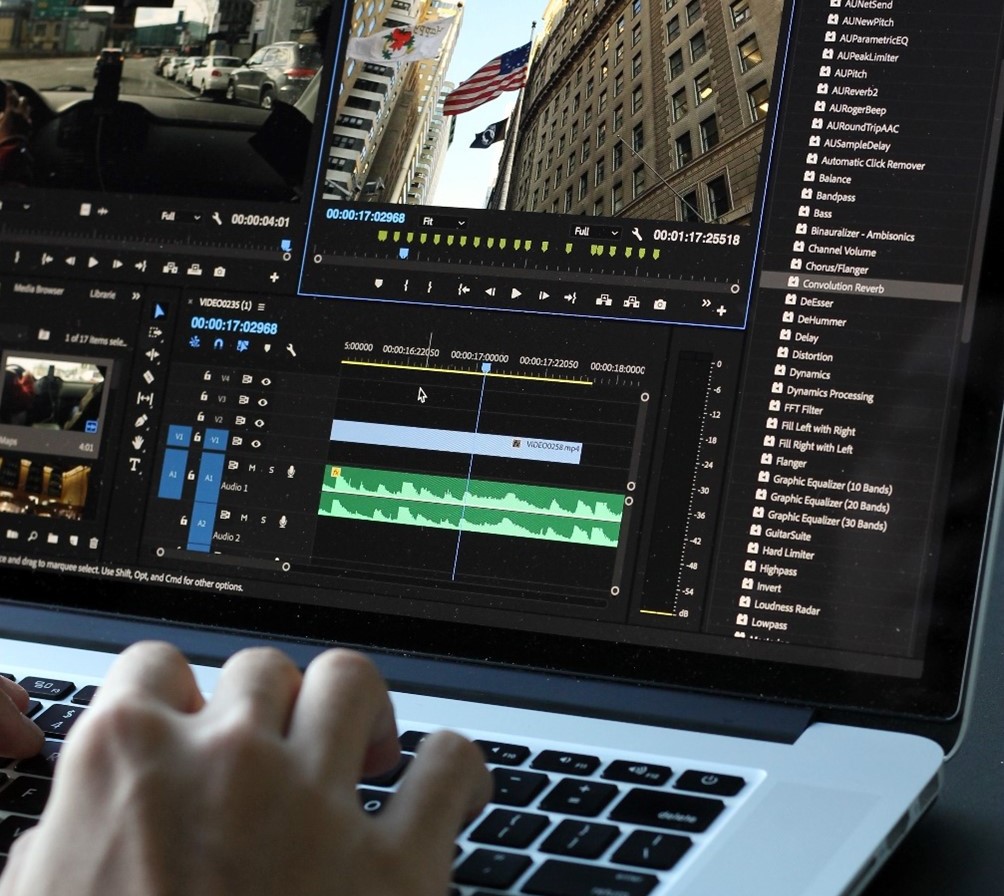Open the Fit zoom level dropdown
1004x896 pixels.
(443, 222)
